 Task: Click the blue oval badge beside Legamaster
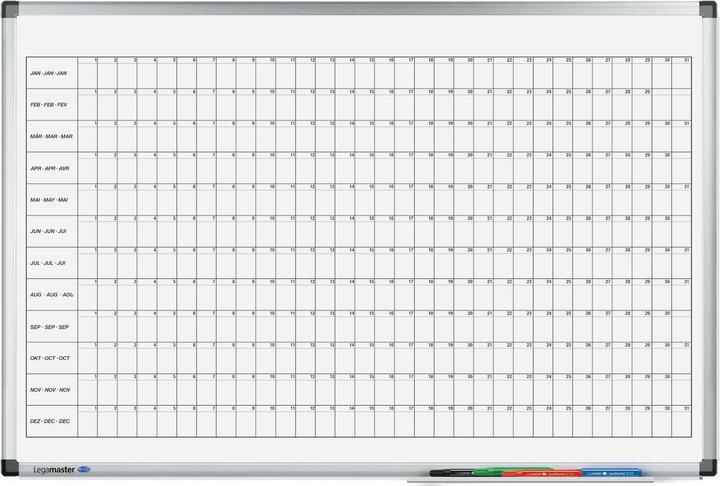[82, 468]
